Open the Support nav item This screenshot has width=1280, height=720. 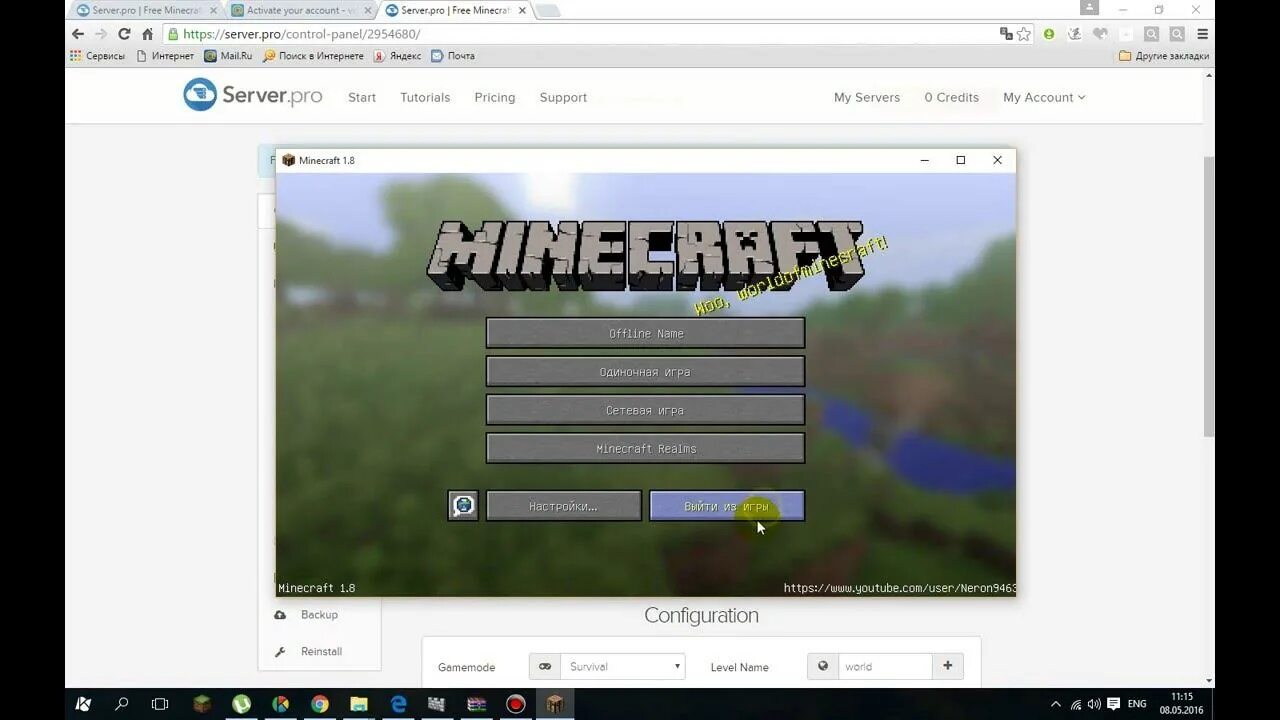563,97
